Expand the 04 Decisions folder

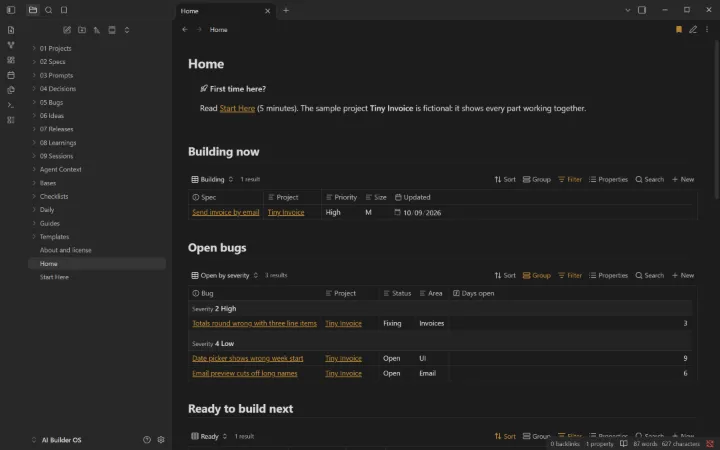pyautogui.click(x=34, y=89)
